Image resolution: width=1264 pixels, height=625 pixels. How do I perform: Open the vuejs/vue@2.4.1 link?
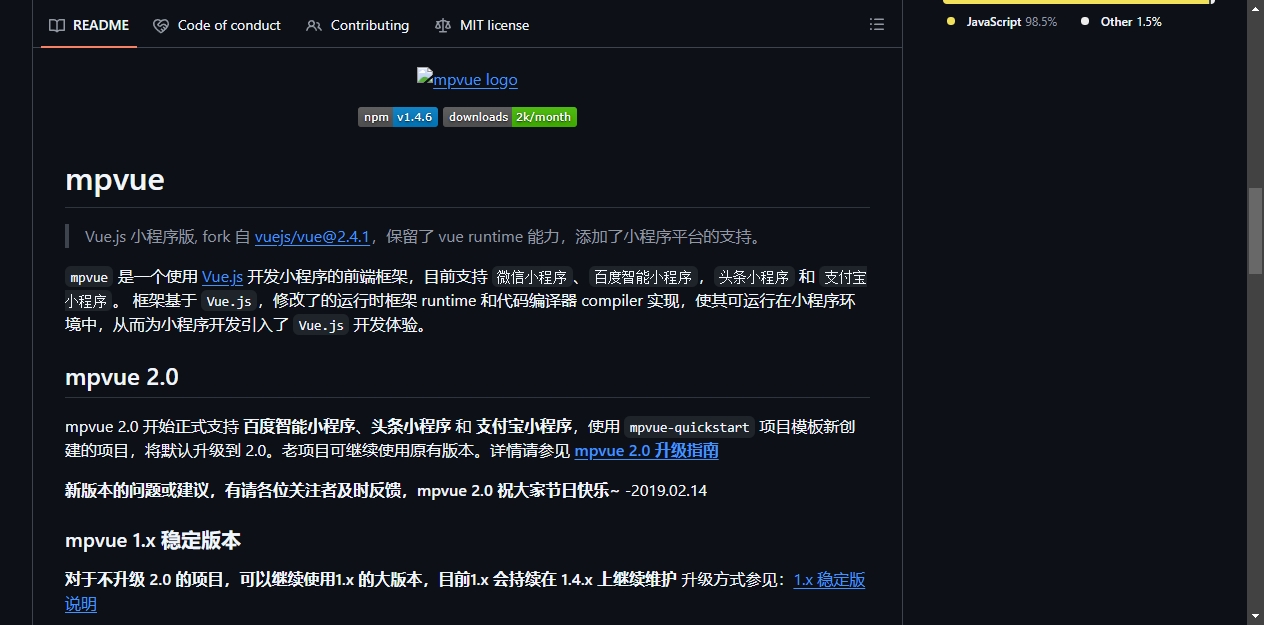(x=312, y=237)
